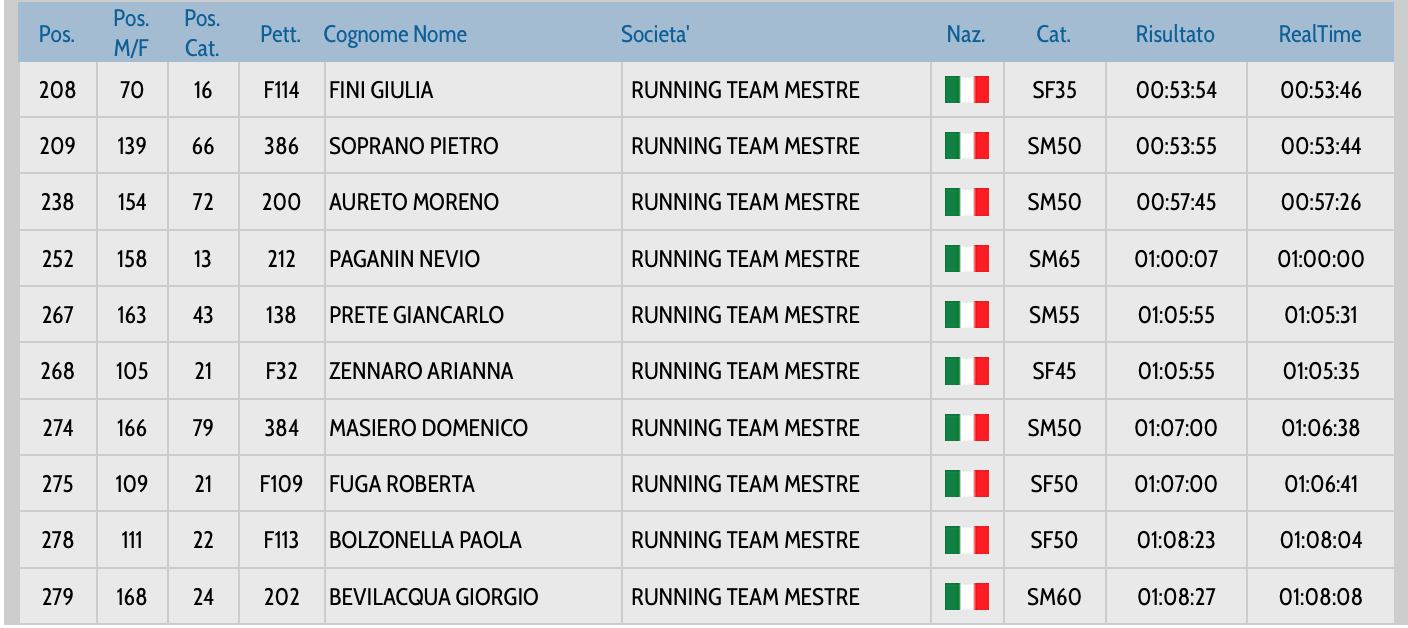Sort results by Risultato column header
The width and height of the screenshot is (1408, 628).
1175,34
